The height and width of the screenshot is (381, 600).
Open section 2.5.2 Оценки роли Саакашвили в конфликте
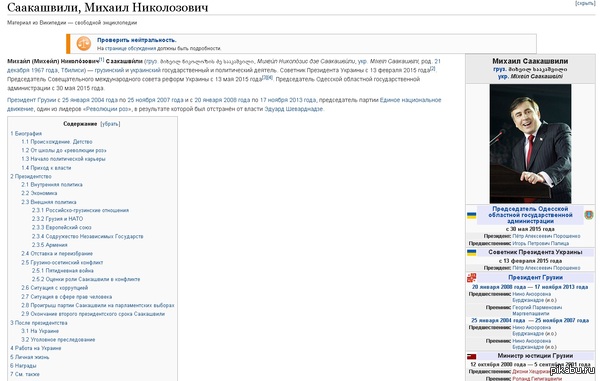[x=86, y=279]
